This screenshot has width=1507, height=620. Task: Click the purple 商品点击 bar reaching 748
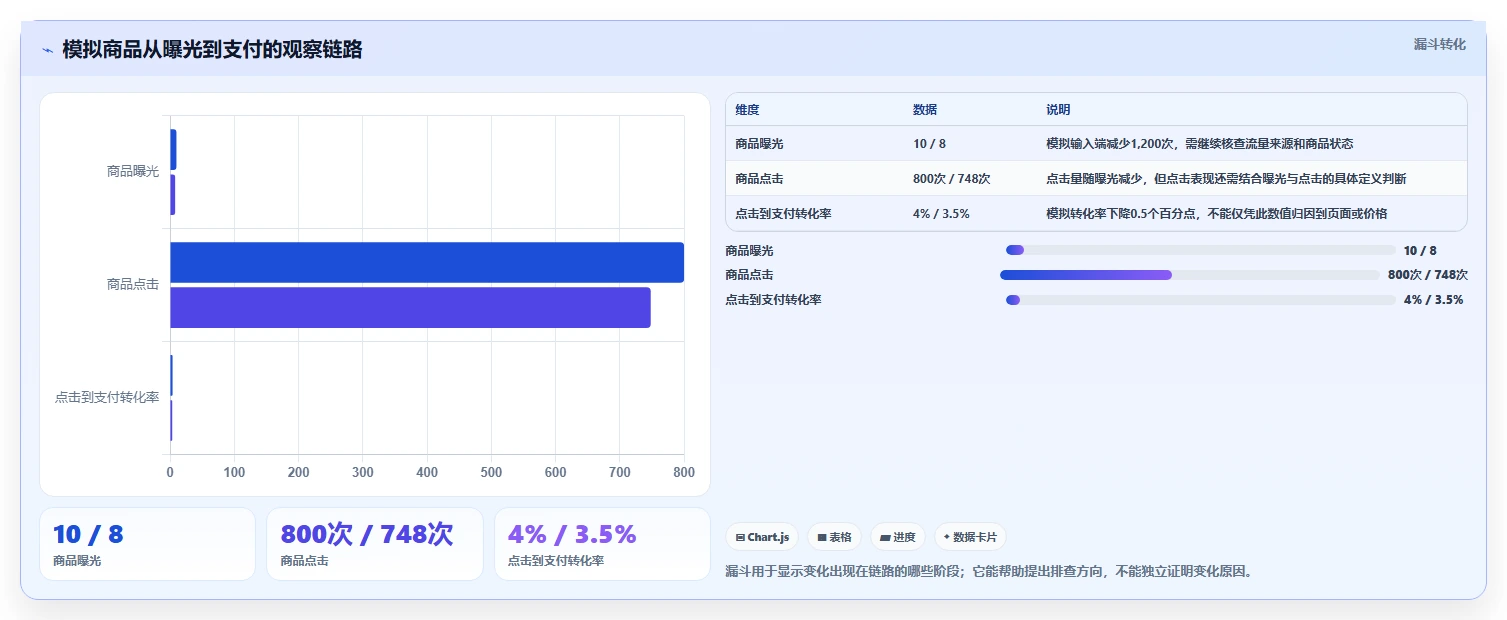[x=410, y=307]
